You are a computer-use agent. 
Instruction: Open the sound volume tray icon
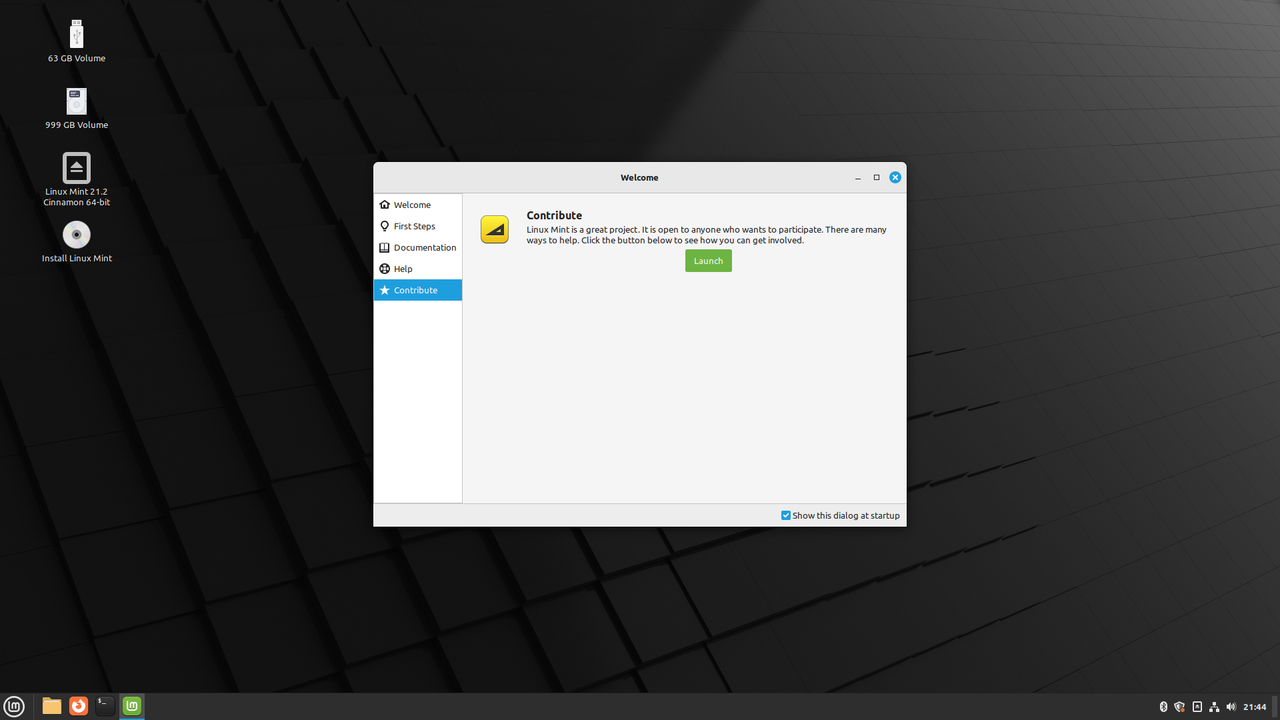pos(1231,707)
